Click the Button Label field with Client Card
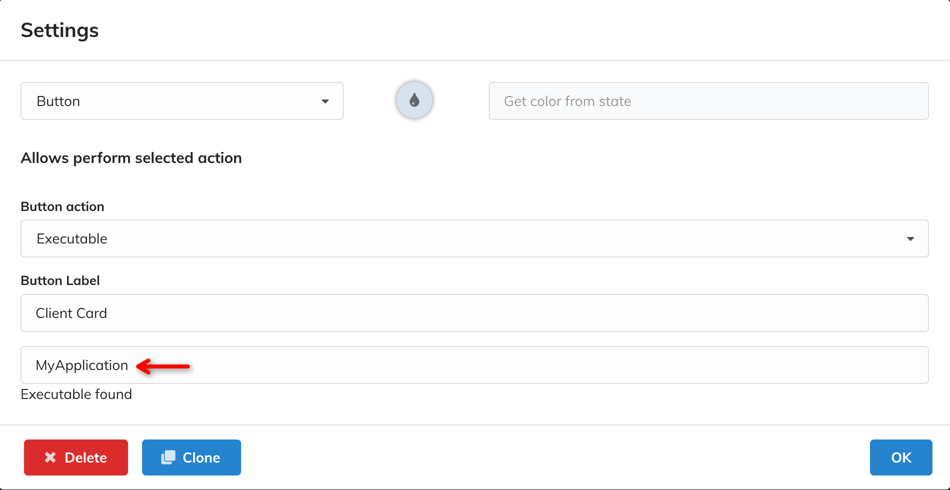 474,313
